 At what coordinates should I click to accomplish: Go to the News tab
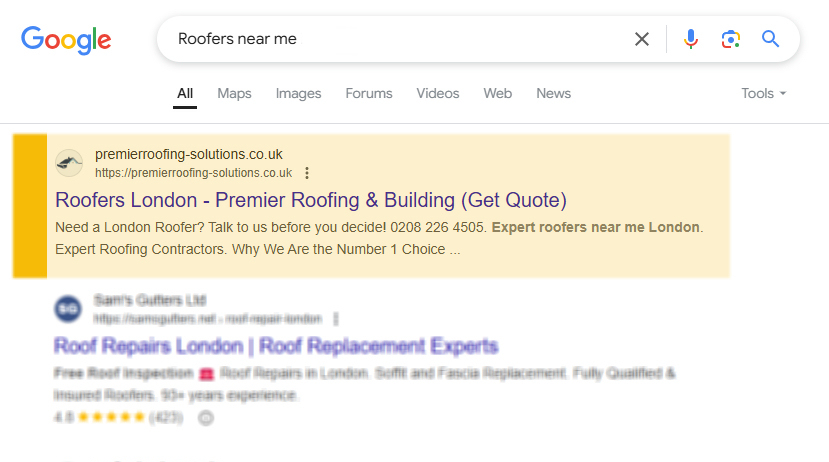[x=553, y=93]
